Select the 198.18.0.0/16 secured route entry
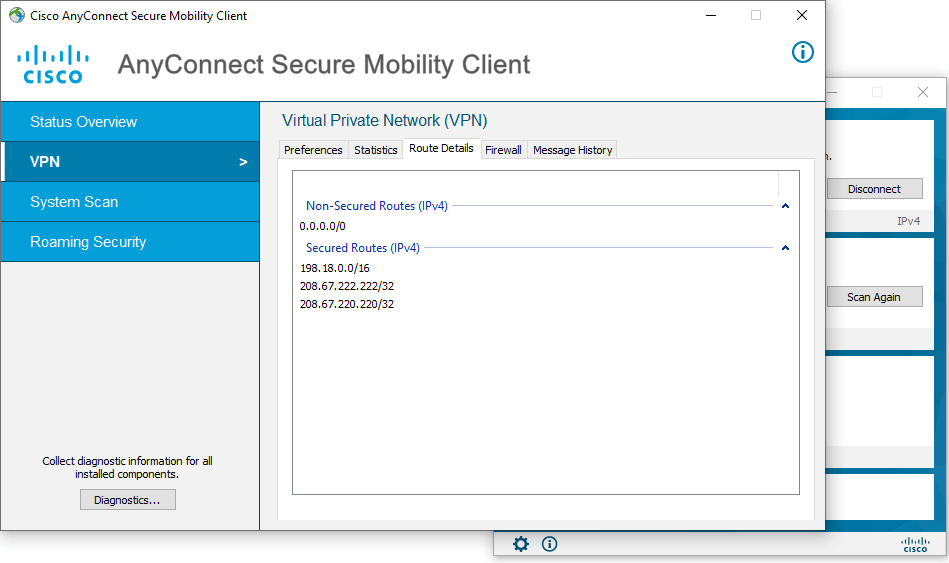The width and height of the screenshot is (949, 563). pyautogui.click(x=335, y=268)
